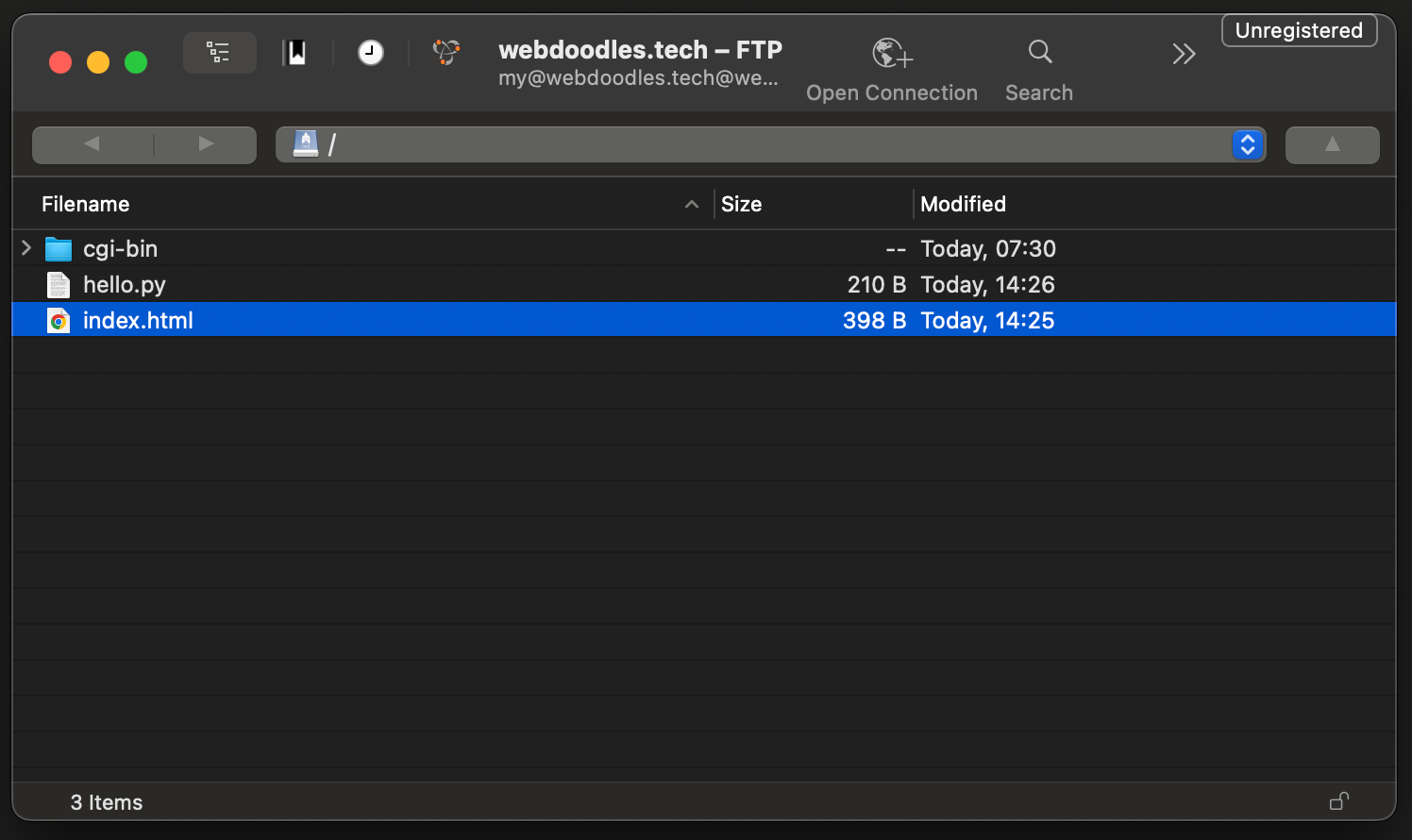Screen dimensions: 1412x840
Task: Switch to the outline browser view
Action: tap(219, 53)
